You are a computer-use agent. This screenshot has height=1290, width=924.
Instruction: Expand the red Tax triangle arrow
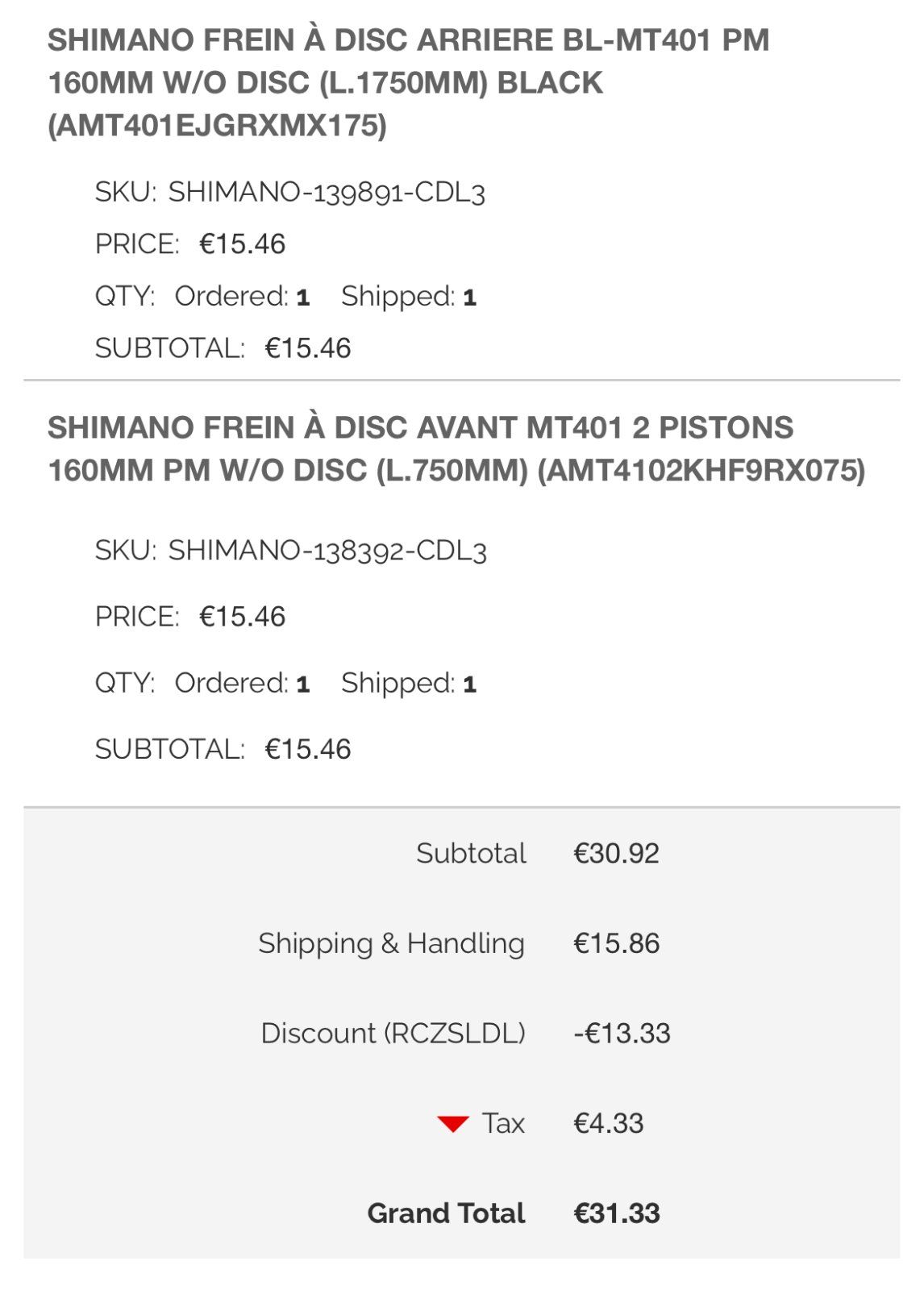[453, 1123]
